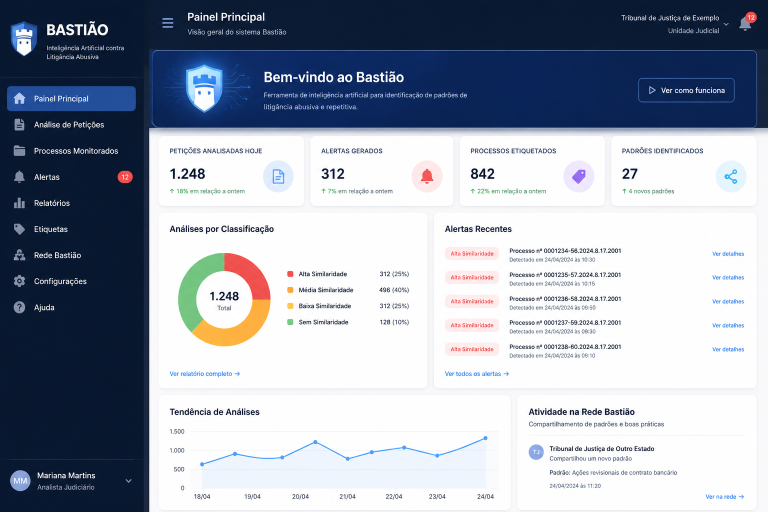Click the 24/04 data point on trend chart
Viewport: 768px width, 512px height.
485,438
